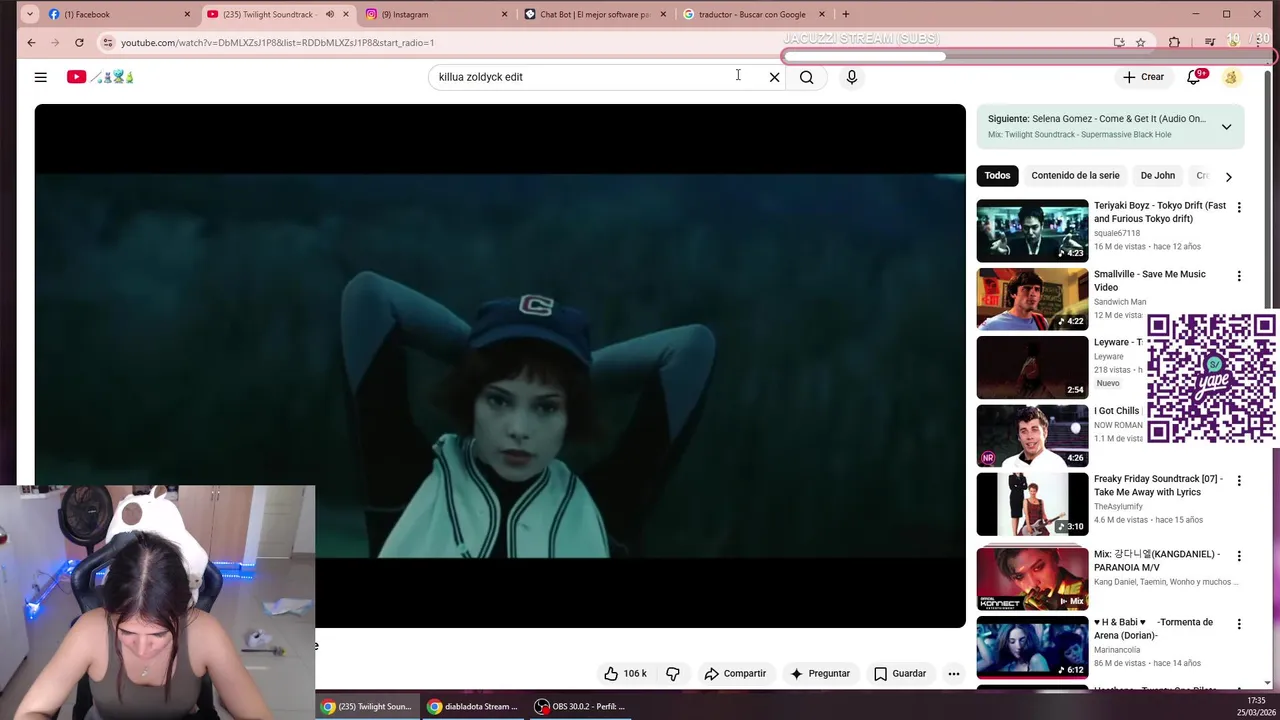Viewport: 1280px width, 720px height.
Task: Dislike the video with thumbs down
Action: (673, 674)
